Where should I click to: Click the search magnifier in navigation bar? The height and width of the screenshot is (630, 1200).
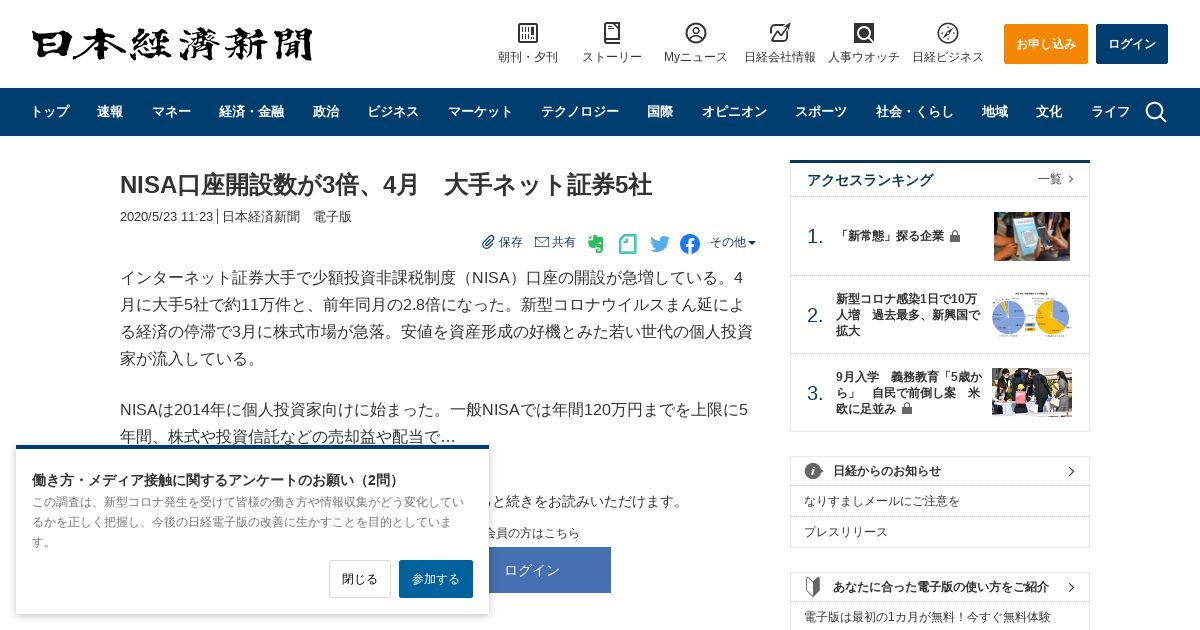1156,112
